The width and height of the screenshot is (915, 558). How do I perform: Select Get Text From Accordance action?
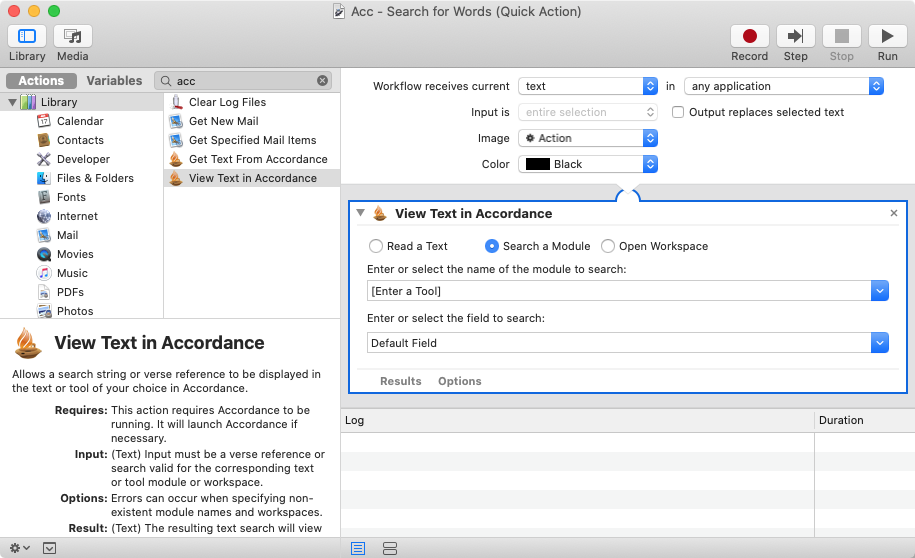point(257,159)
